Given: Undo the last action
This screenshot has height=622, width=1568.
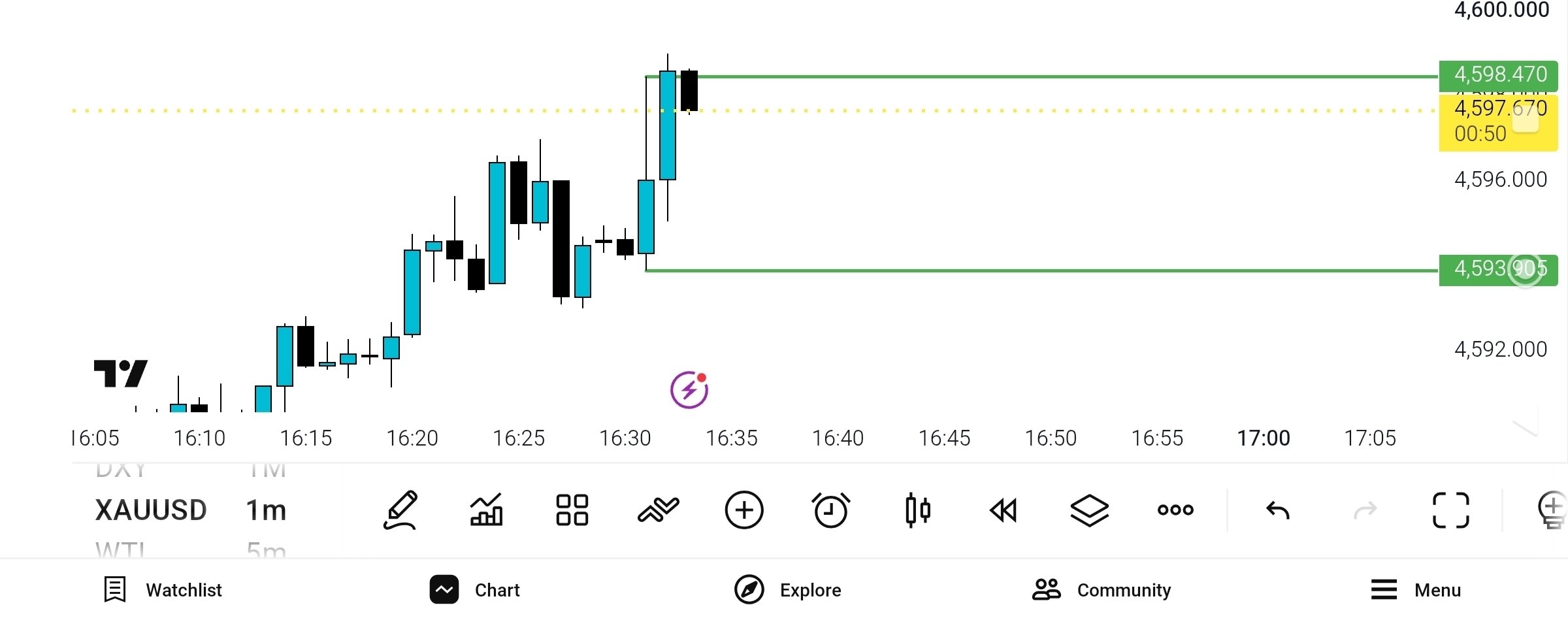Looking at the screenshot, I should click(x=1278, y=510).
